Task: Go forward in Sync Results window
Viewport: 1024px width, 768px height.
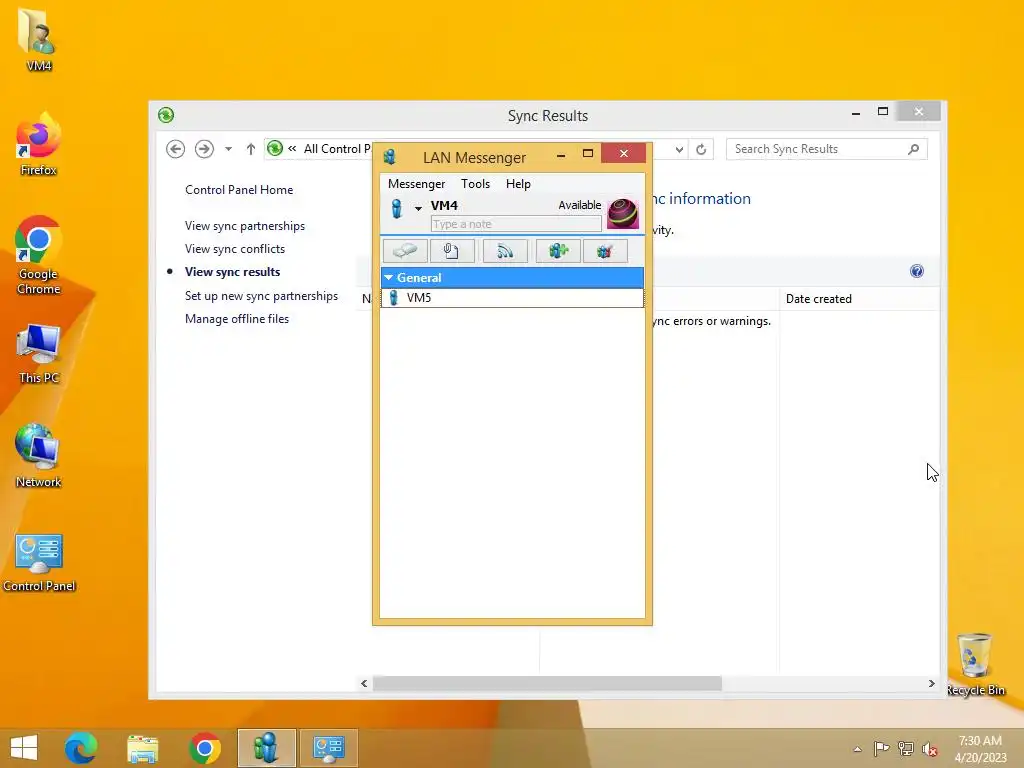Action: click(204, 149)
